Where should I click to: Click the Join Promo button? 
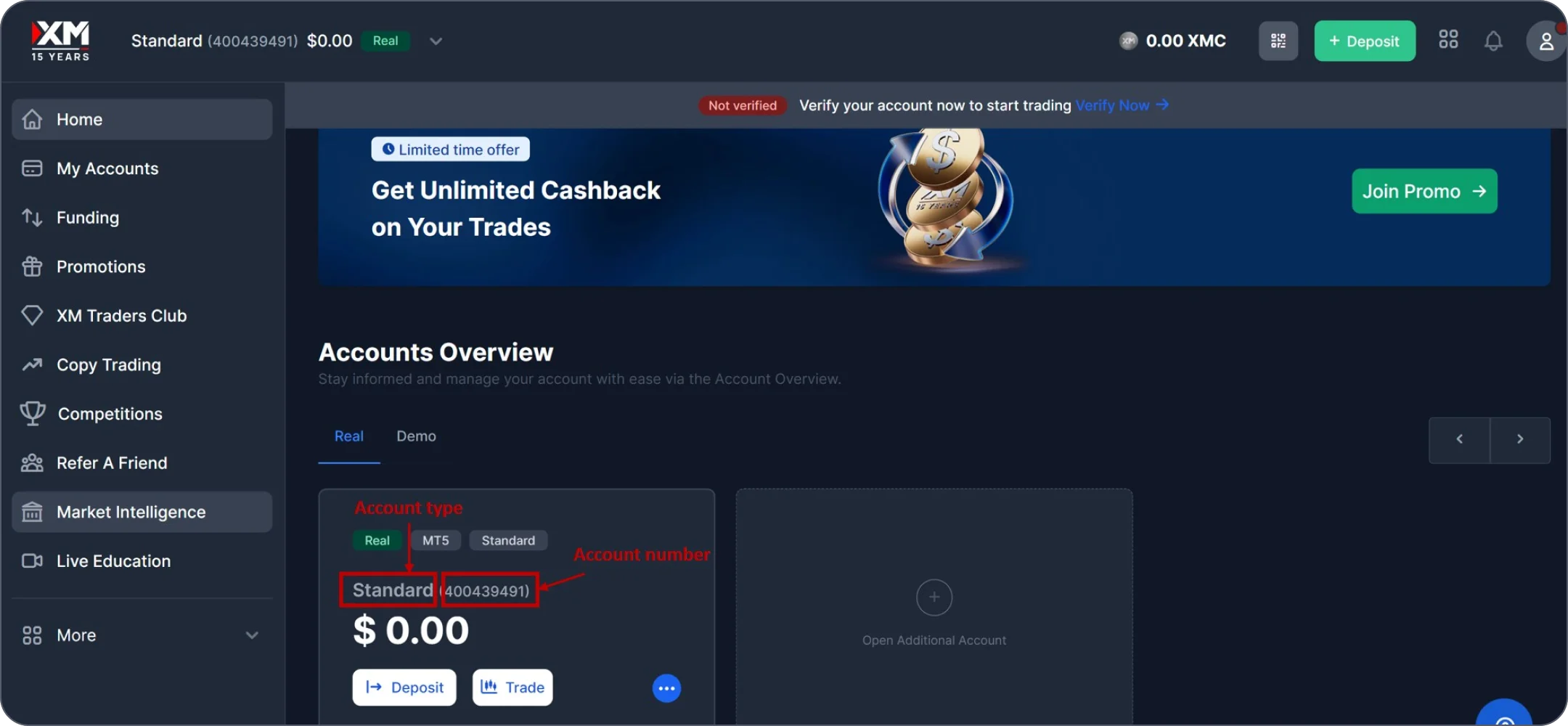tap(1424, 191)
